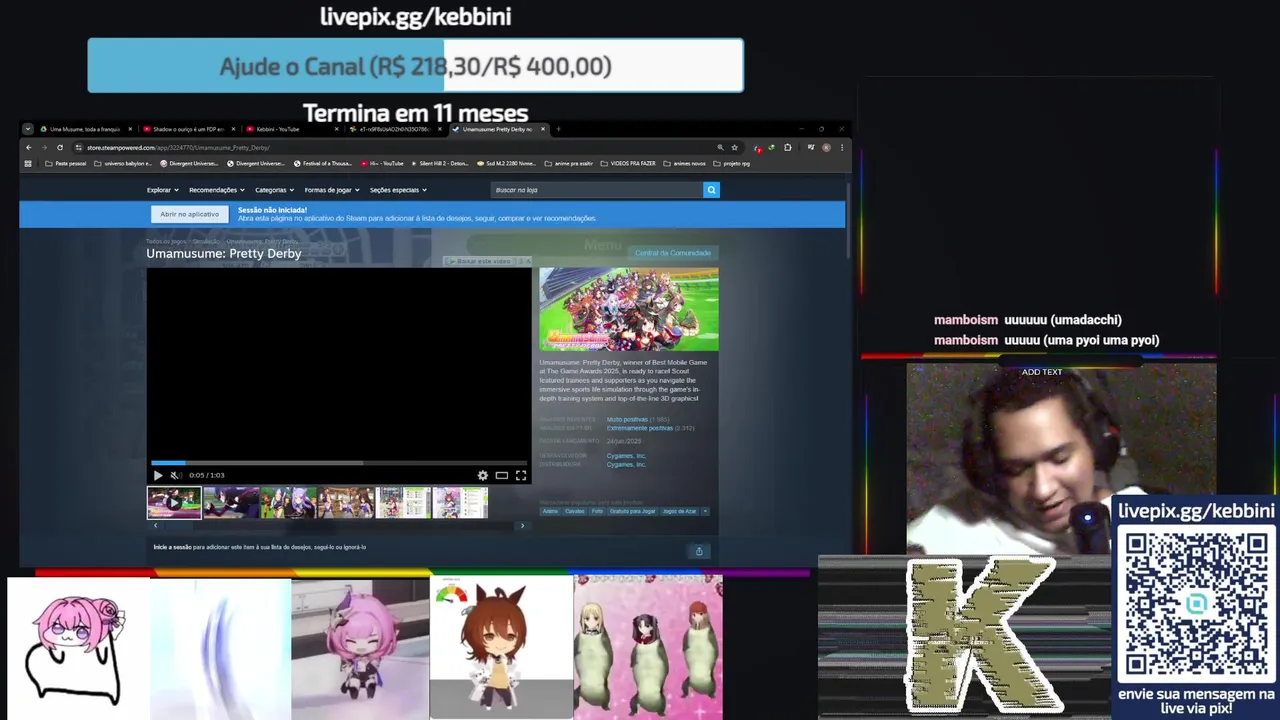Open the Formas de jogar dropdown
The width and height of the screenshot is (1280, 720).
(x=332, y=190)
